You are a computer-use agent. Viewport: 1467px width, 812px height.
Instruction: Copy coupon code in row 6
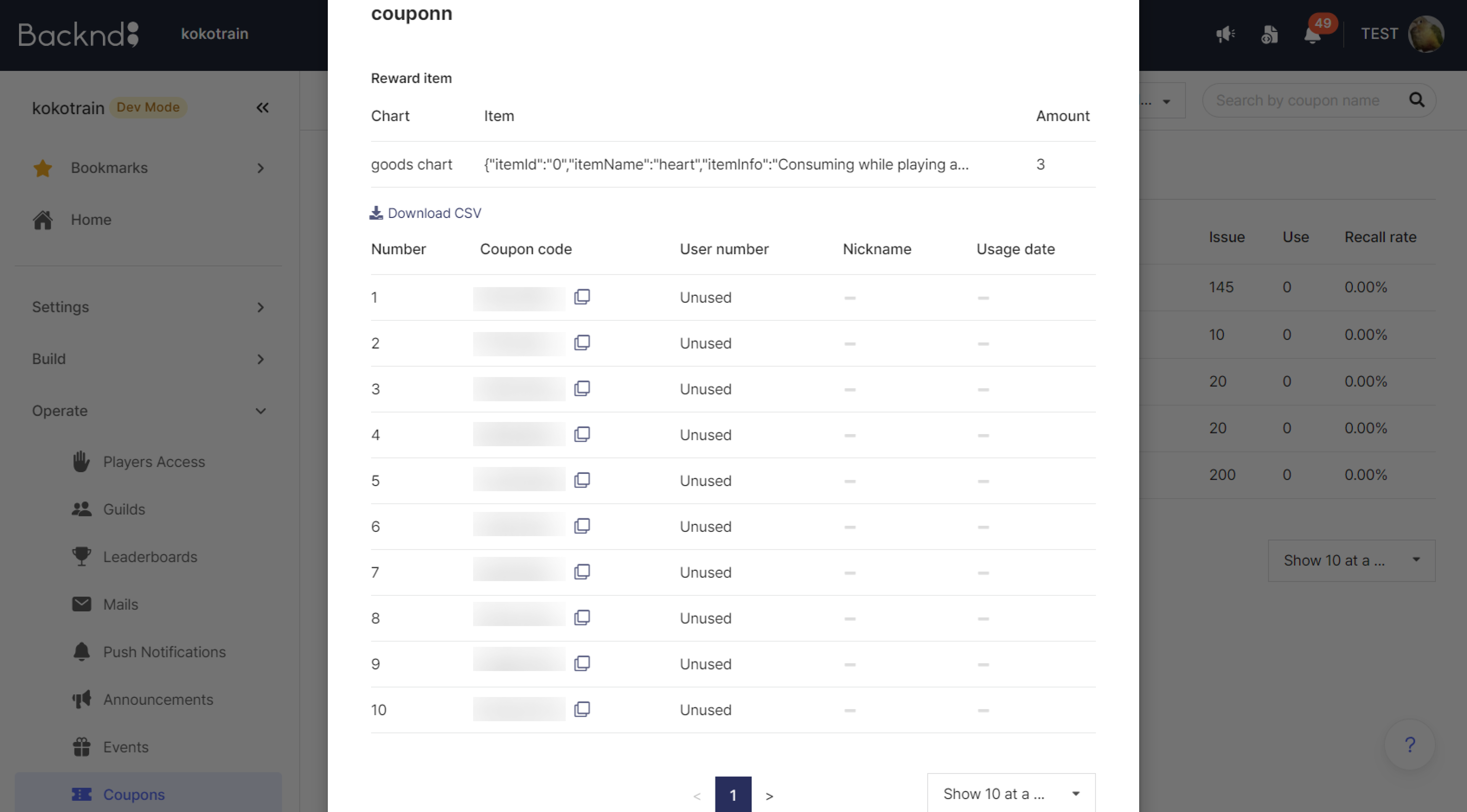click(581, 526)
